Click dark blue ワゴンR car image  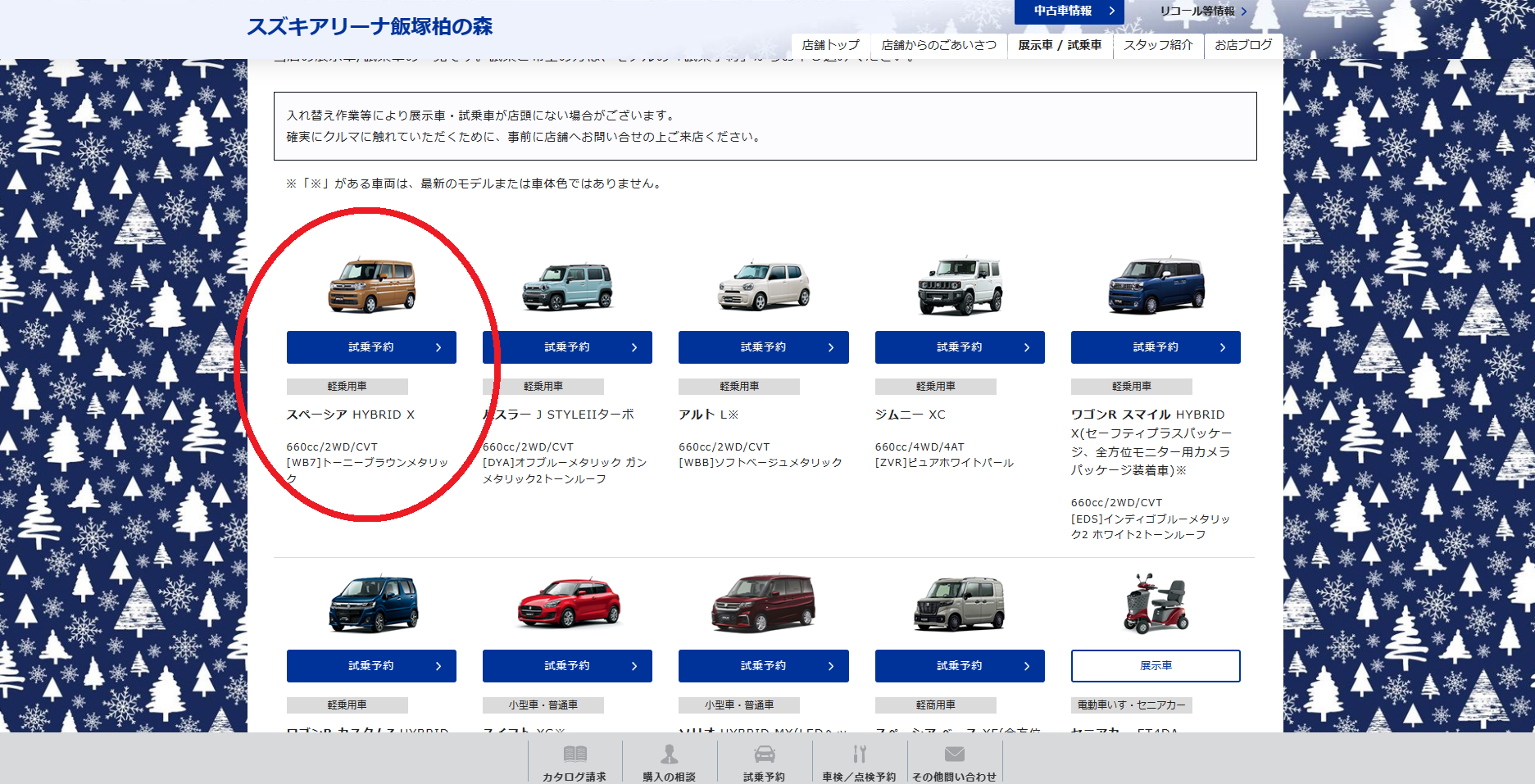pyautogui.click(x=373, y=604)
